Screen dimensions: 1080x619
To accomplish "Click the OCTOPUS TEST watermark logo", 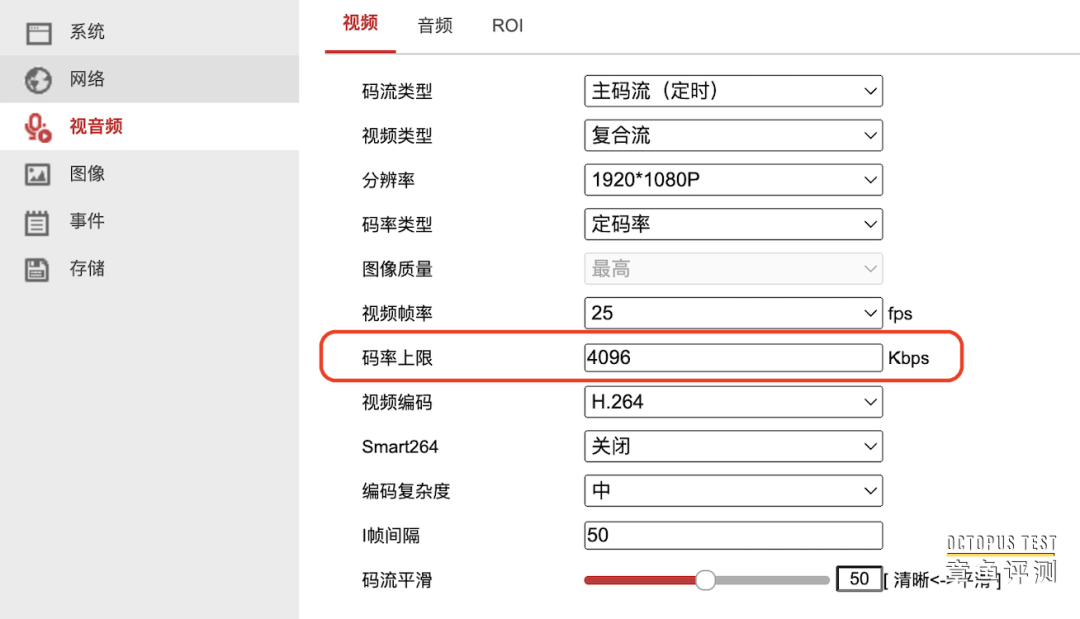I will click(1001, 542).
